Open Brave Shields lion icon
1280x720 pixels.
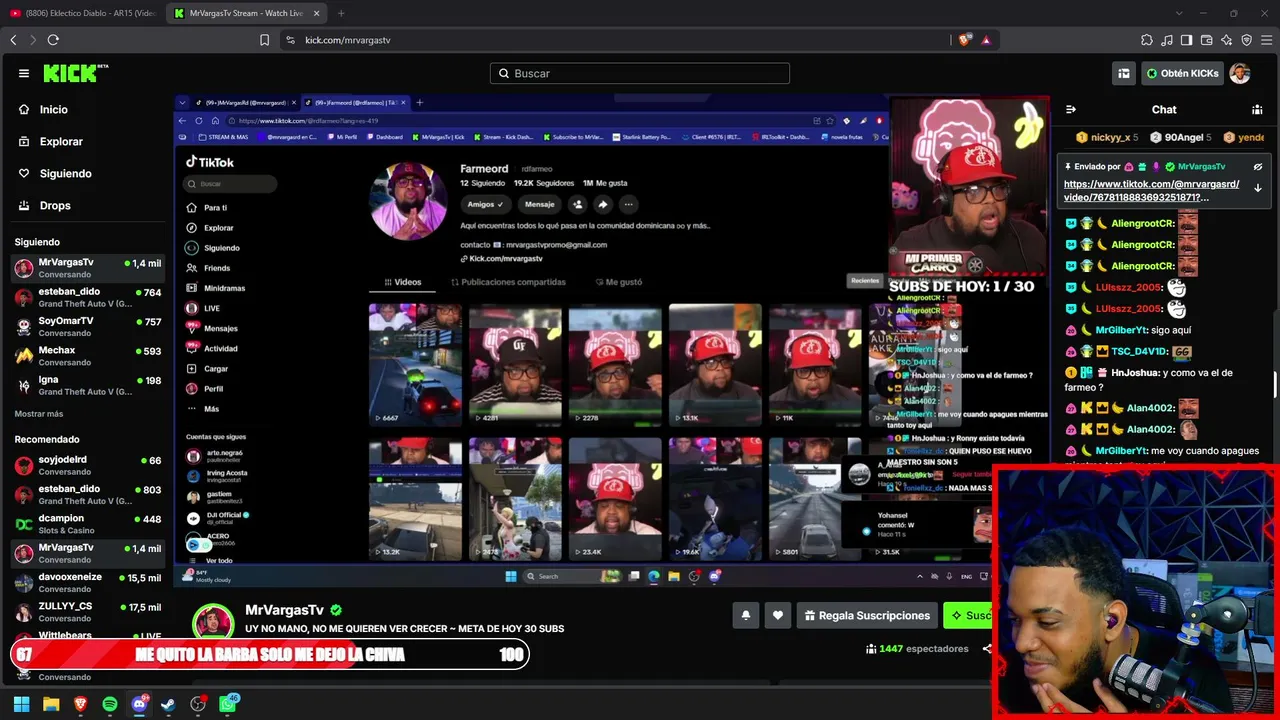964,40
